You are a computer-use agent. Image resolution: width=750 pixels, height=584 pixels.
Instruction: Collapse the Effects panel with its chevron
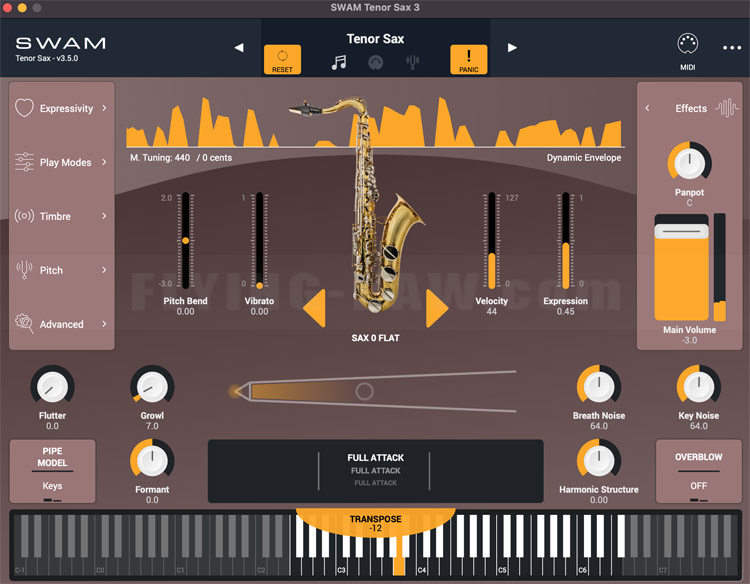point(647,108)
